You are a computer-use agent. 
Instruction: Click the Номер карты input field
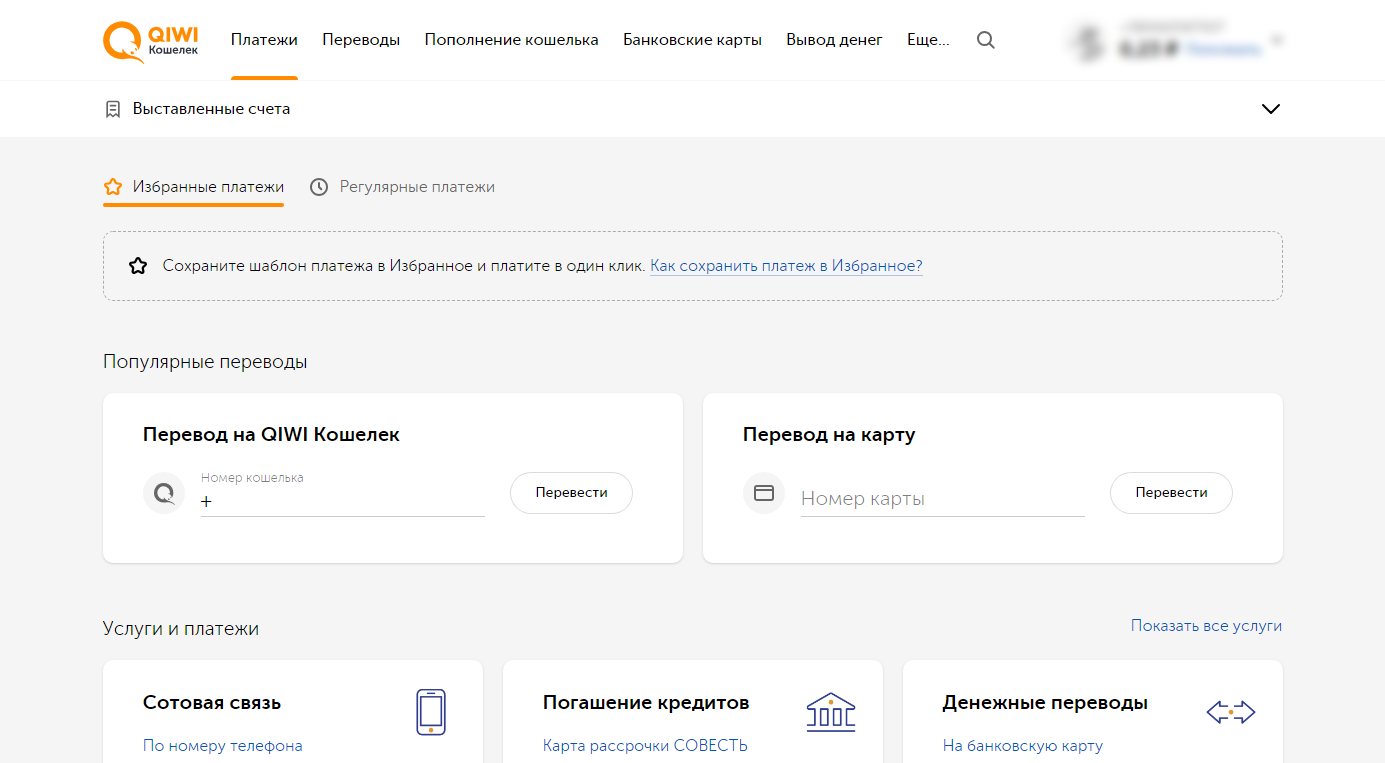click(940, 498)
